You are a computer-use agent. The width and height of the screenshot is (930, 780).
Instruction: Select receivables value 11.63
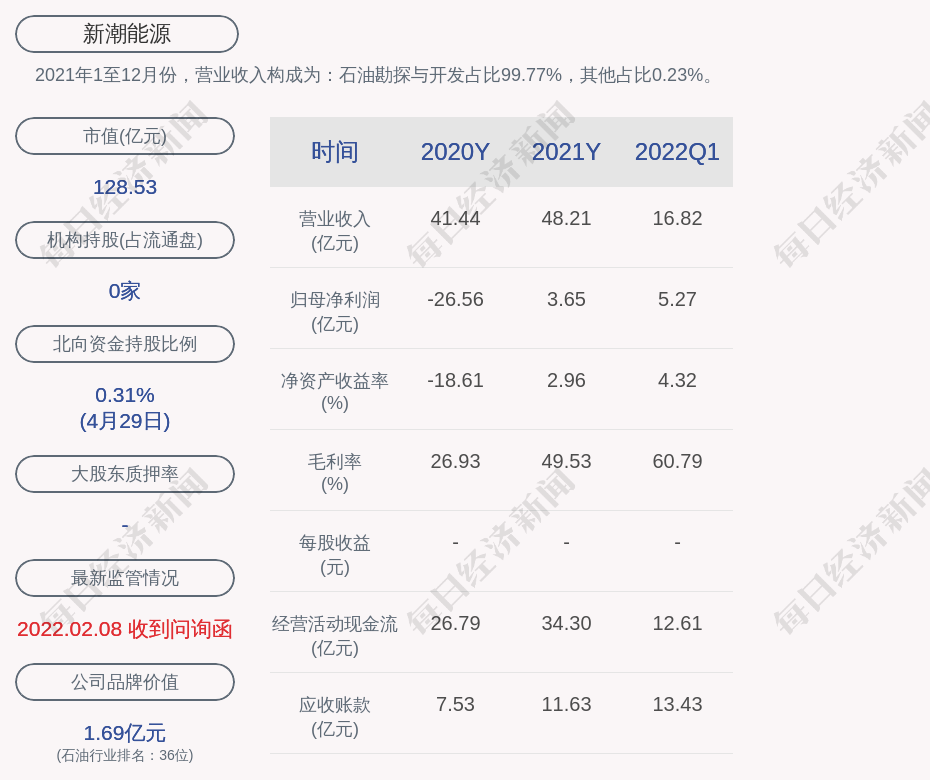coord(566,704)
